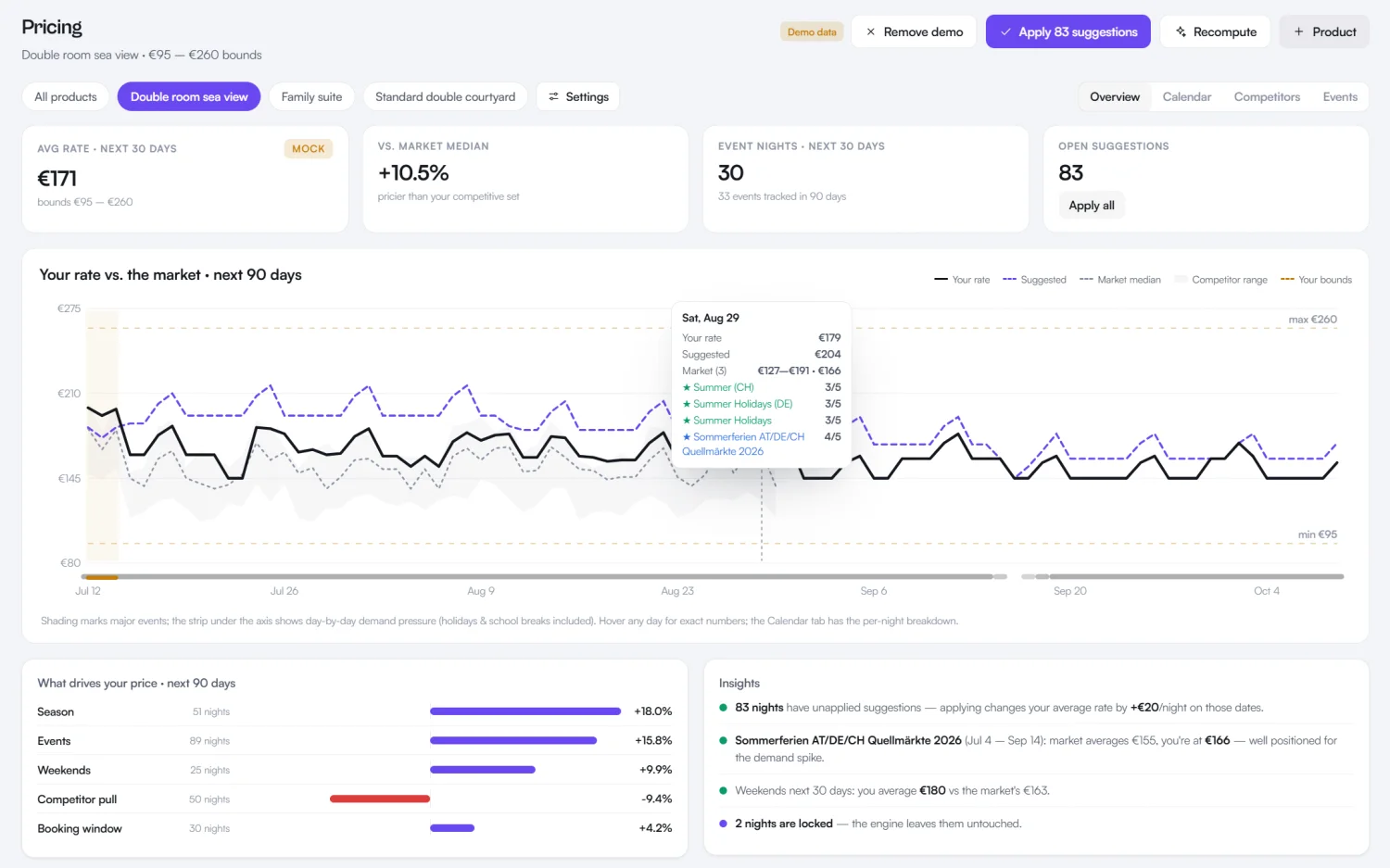1390x868 pixels.
Task: Click the €171 average rate value
Action: (x=57, y=178)
